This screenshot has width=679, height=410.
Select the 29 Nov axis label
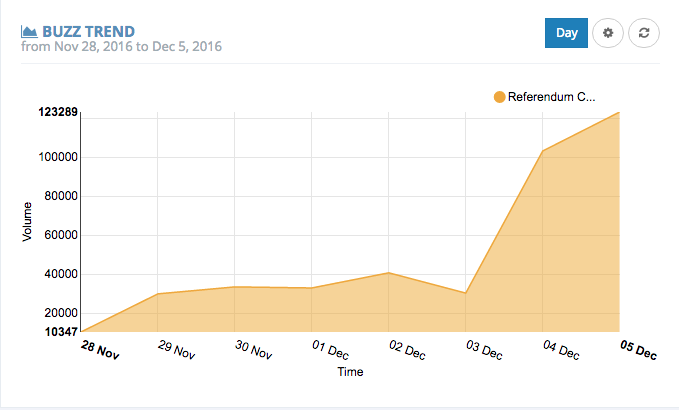point(177,350)
